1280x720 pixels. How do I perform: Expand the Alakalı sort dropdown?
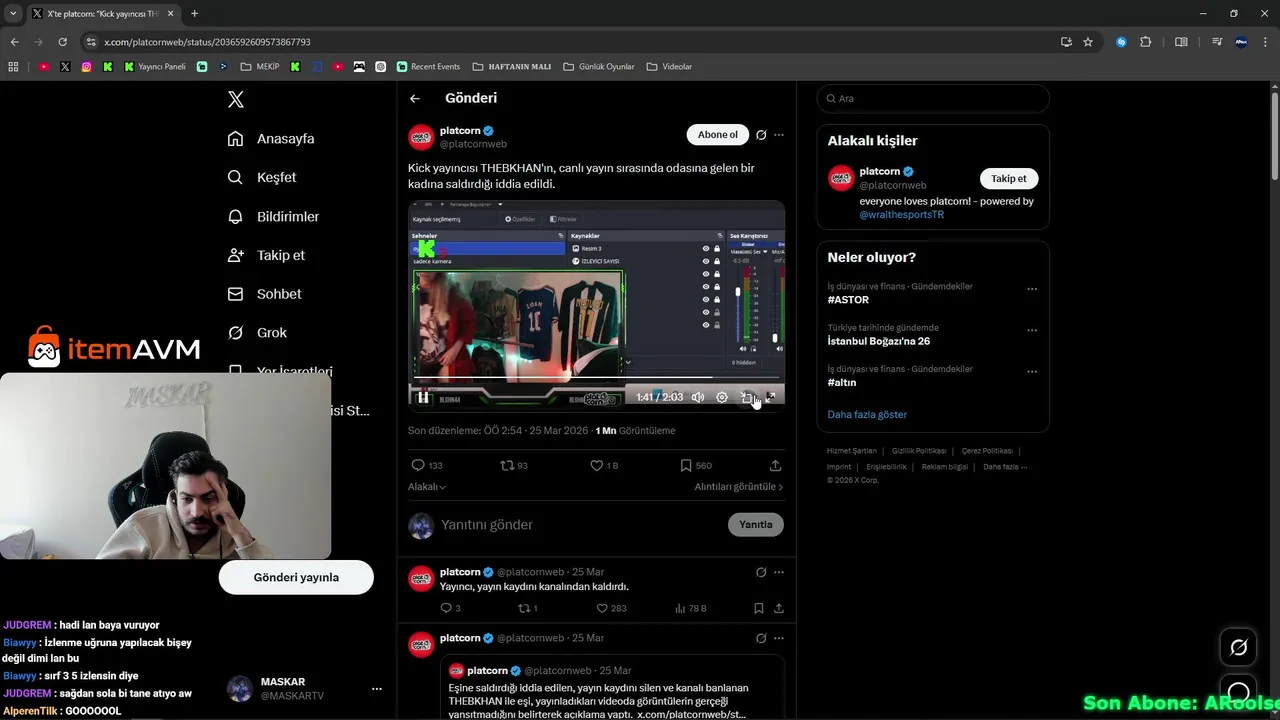point(427,487)
